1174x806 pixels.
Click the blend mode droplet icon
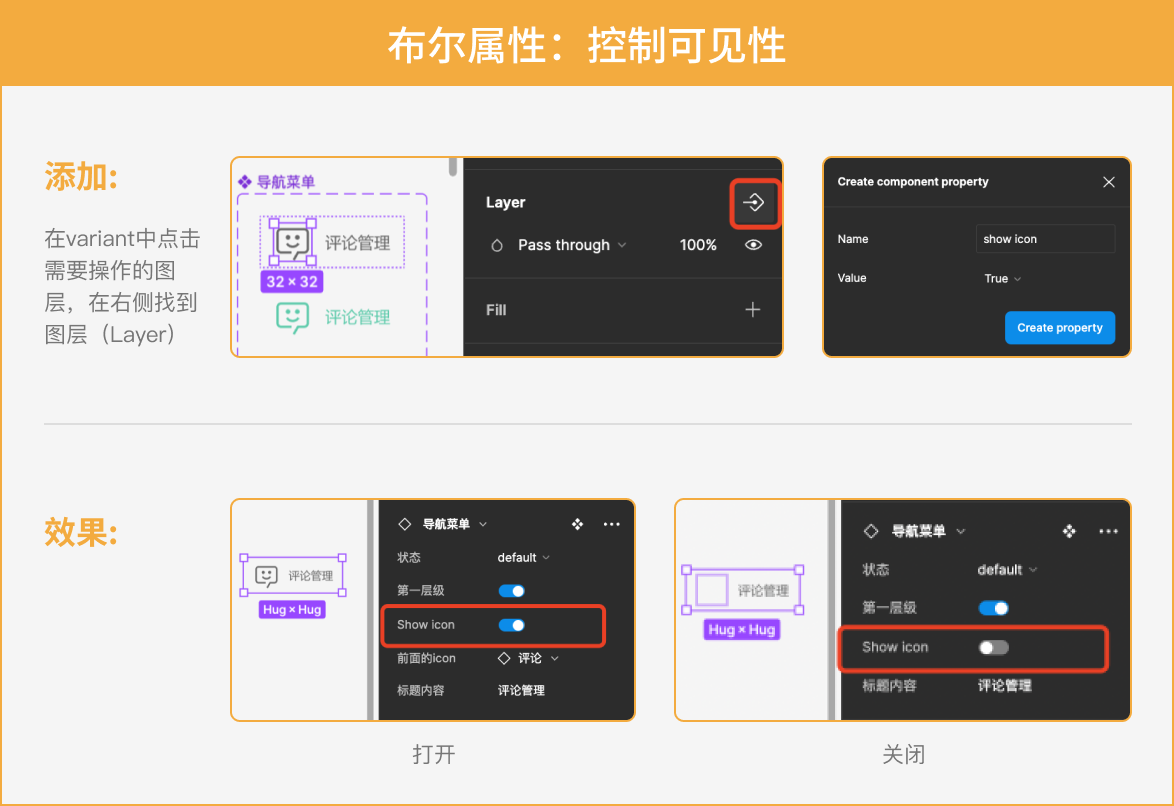496,246
